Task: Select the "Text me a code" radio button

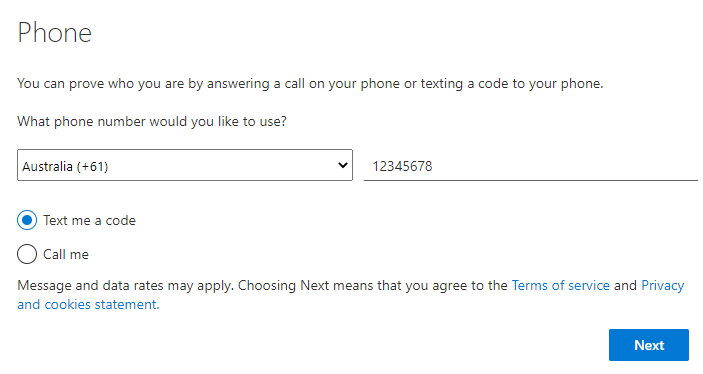Action: 27,220
